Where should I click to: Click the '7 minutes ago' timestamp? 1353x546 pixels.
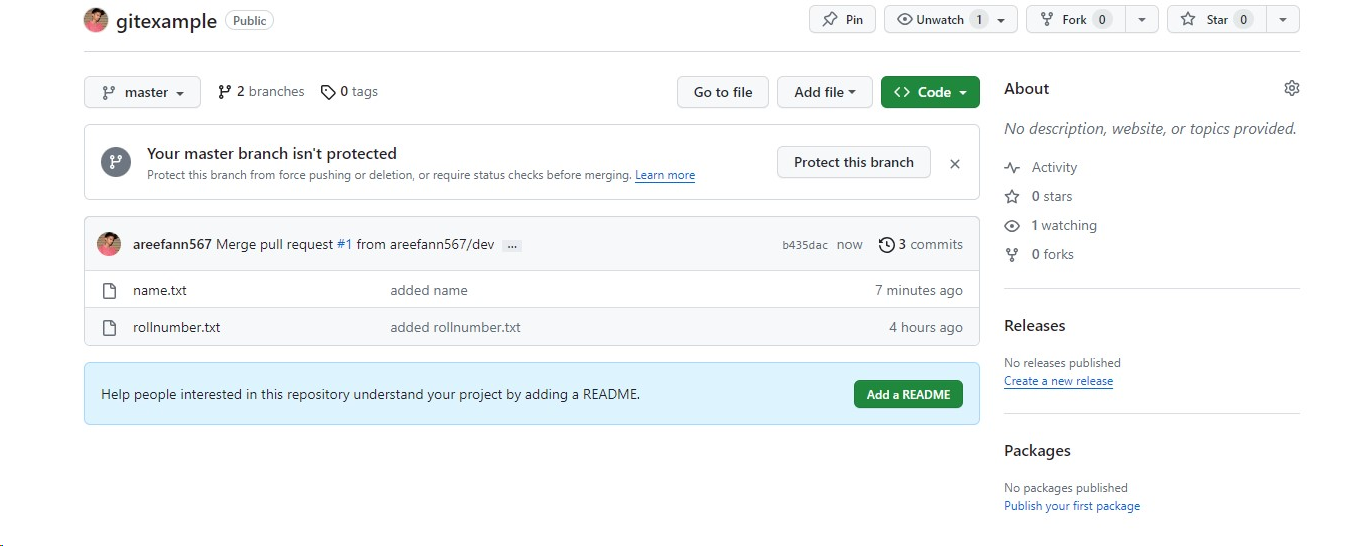click(919, 290)
